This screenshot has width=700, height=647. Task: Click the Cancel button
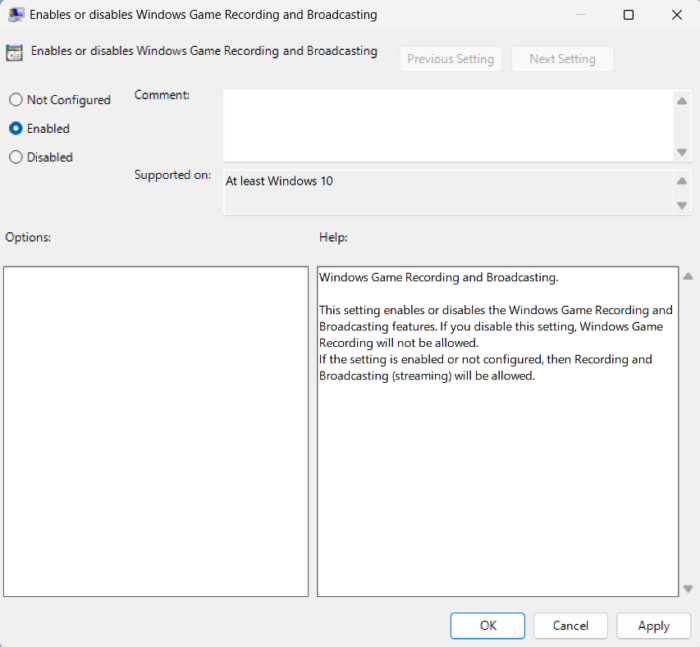click(570, 626)
